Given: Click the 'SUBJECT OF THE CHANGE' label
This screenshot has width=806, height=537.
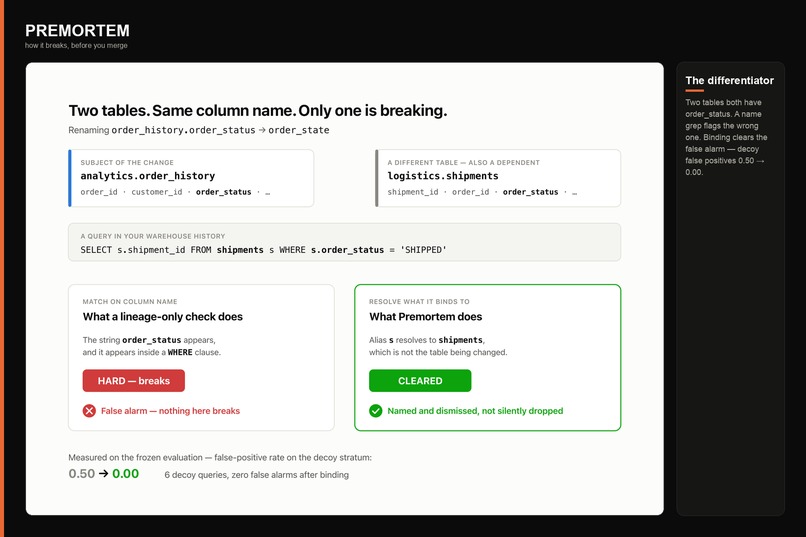Looking at the screenshot, I should pos(127,162).
